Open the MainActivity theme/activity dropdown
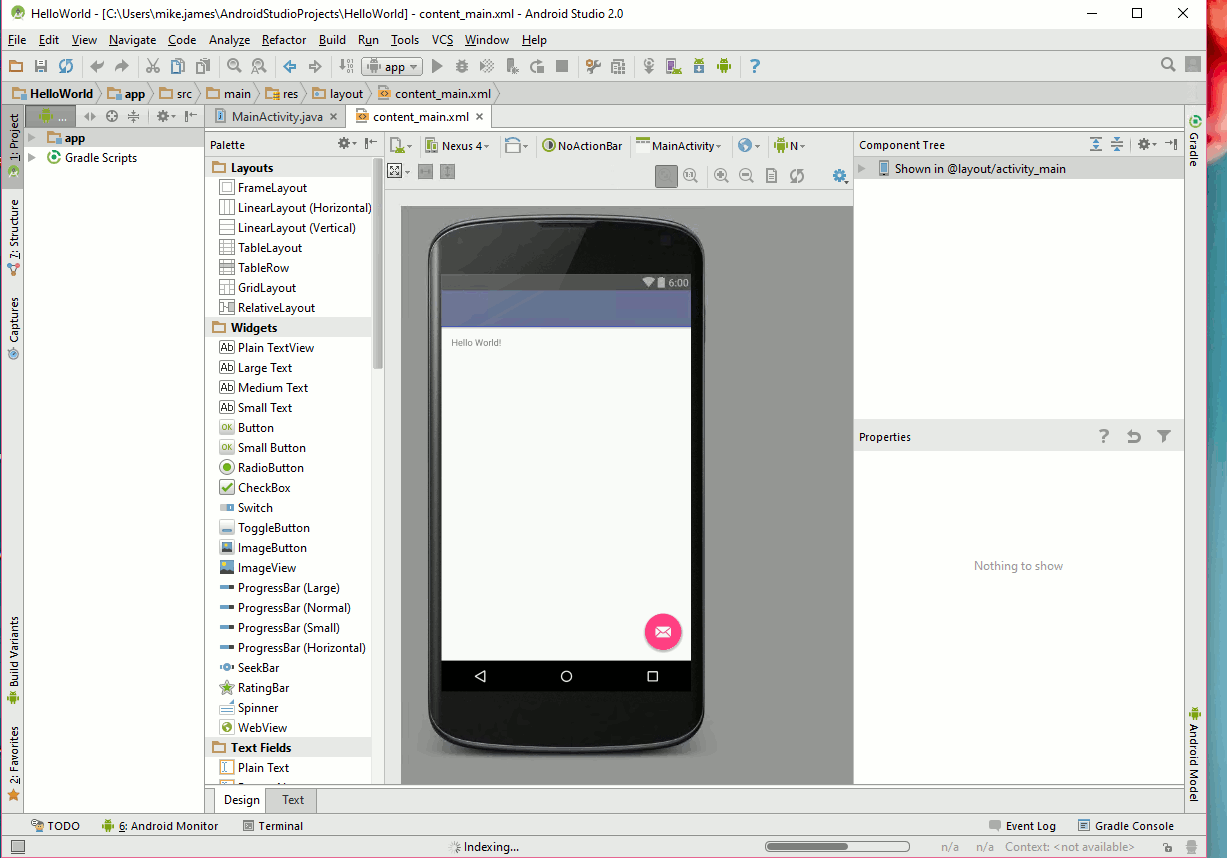Image resolution: width=1227 pixels, height=858 pixels. 679,144
